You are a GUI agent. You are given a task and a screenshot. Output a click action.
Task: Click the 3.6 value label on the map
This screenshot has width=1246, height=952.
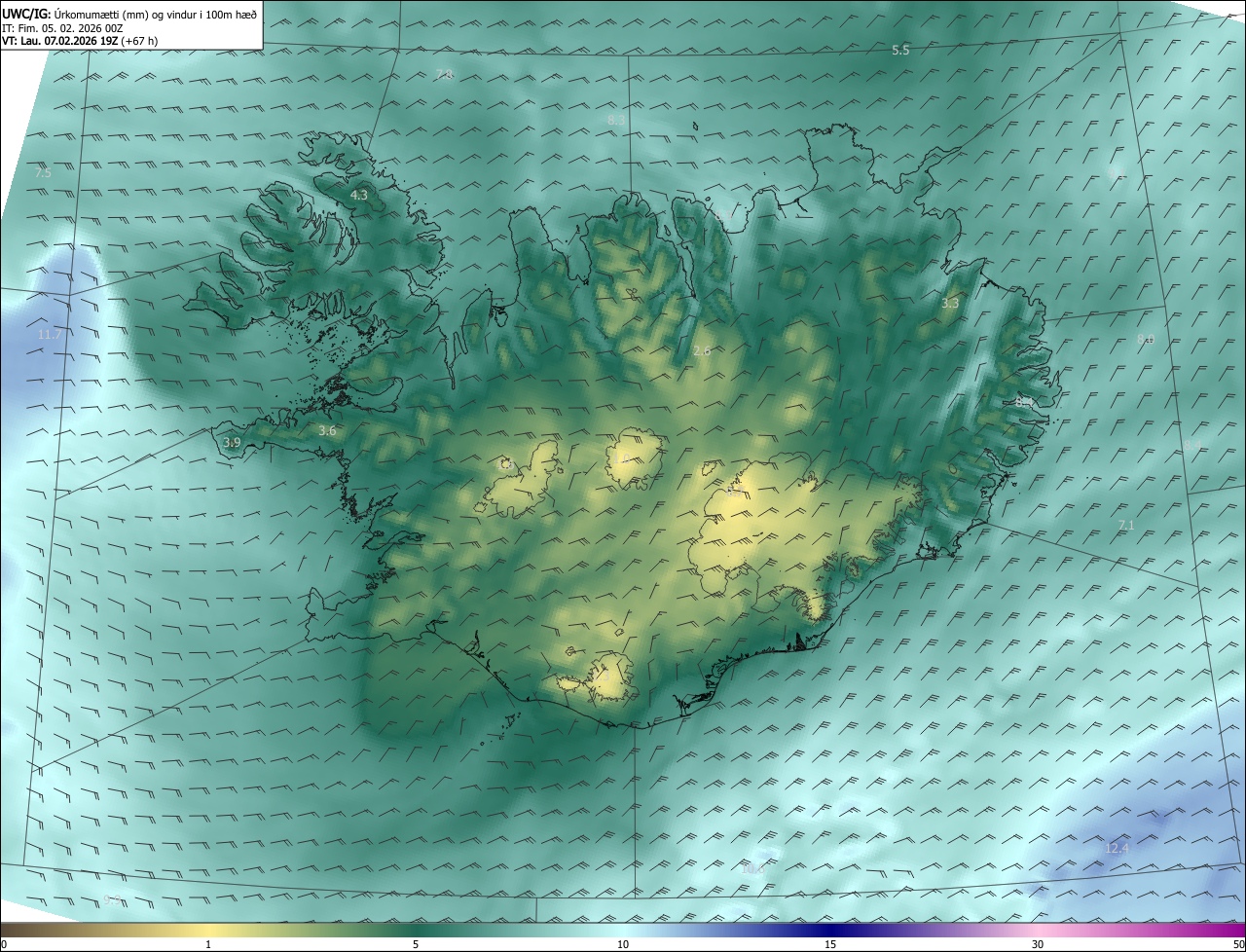(x=327, y=430)
